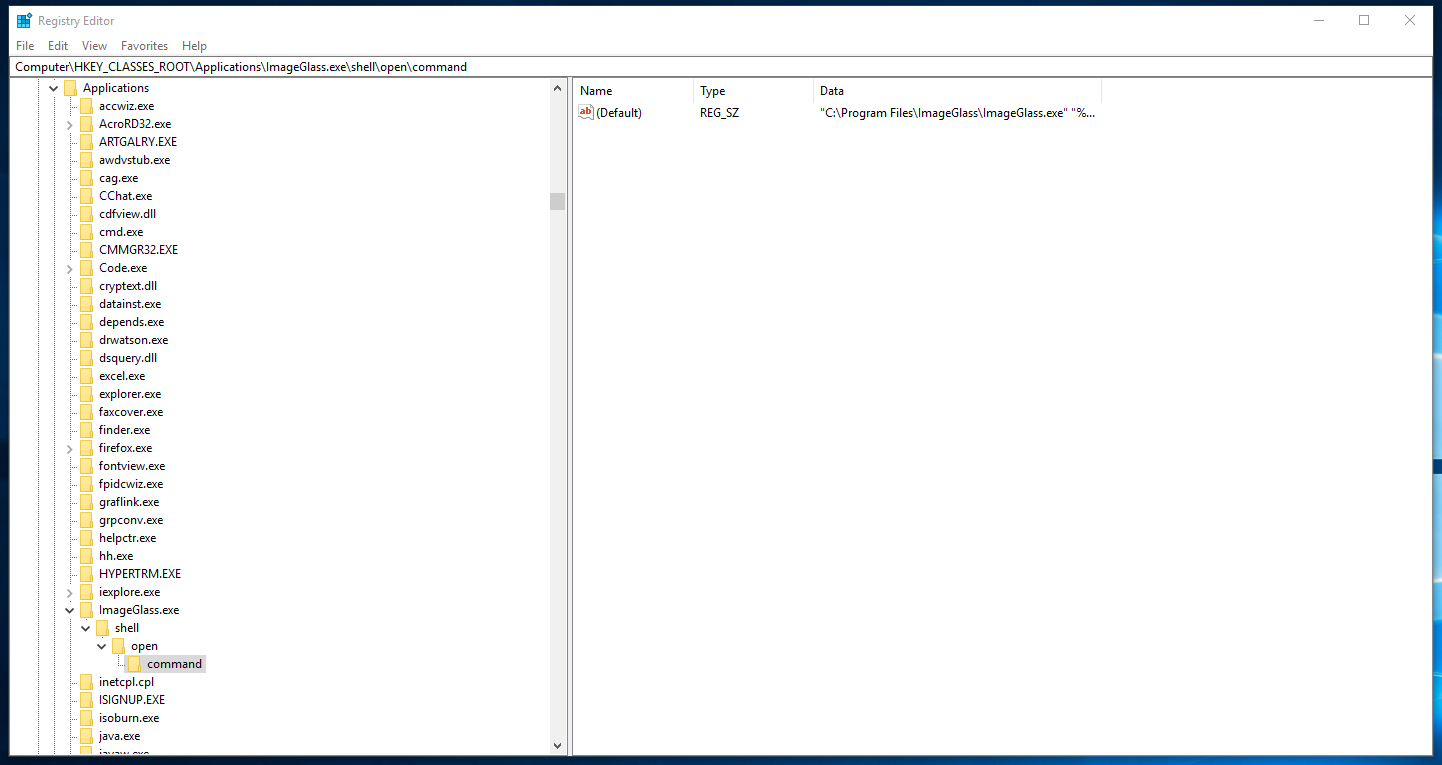The image size is (1442, 765).
Task: Collapse the Applications tree node
Action: point(53,87)
